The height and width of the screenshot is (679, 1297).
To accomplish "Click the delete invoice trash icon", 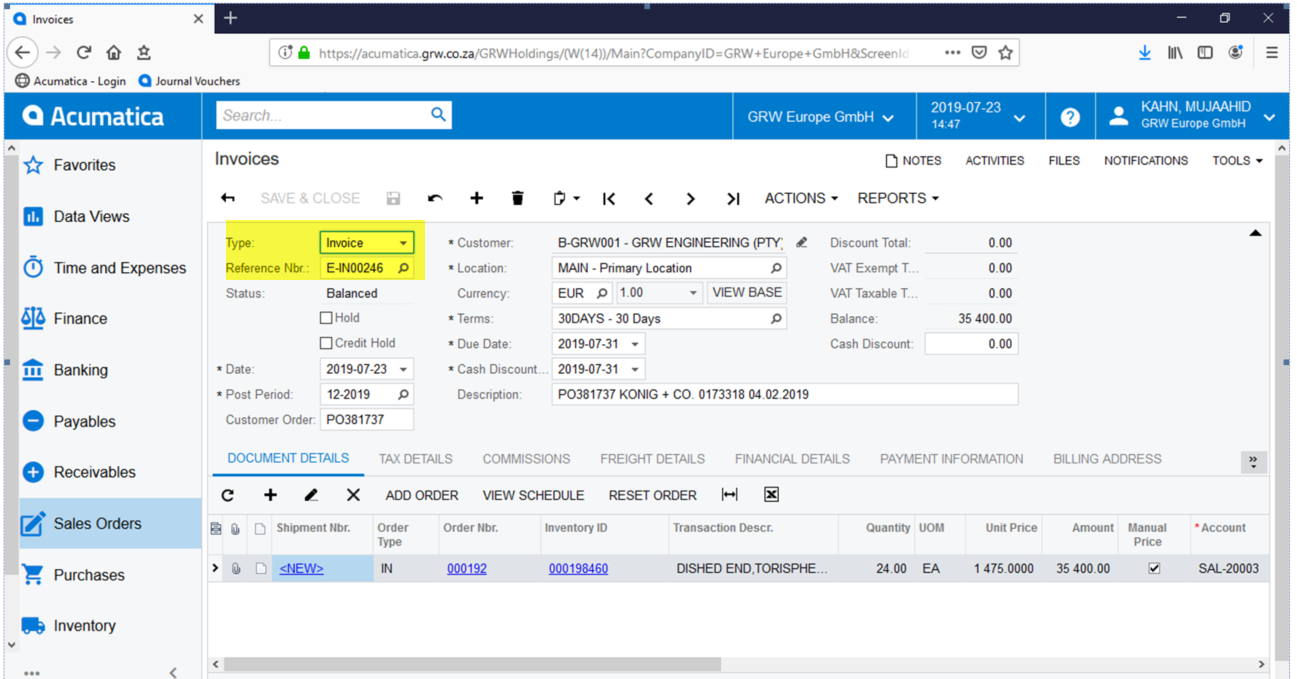I will (517, 198).
